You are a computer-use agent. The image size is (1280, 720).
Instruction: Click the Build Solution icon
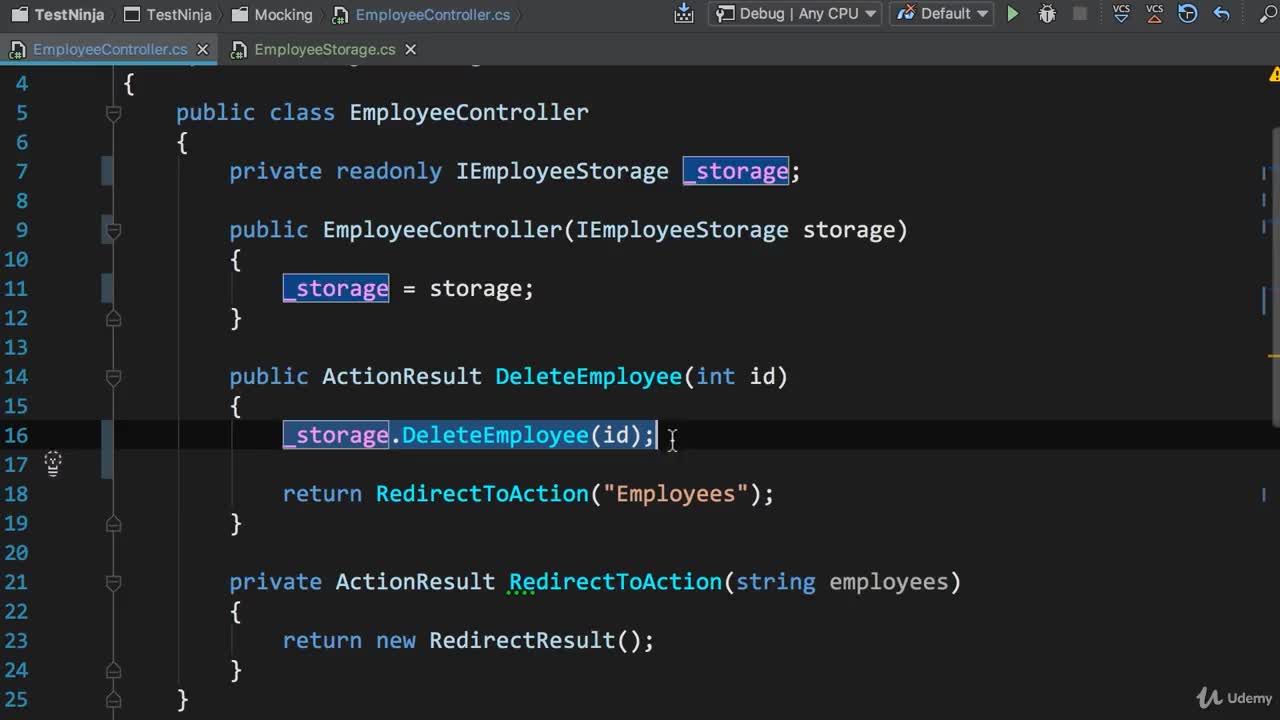684,14
